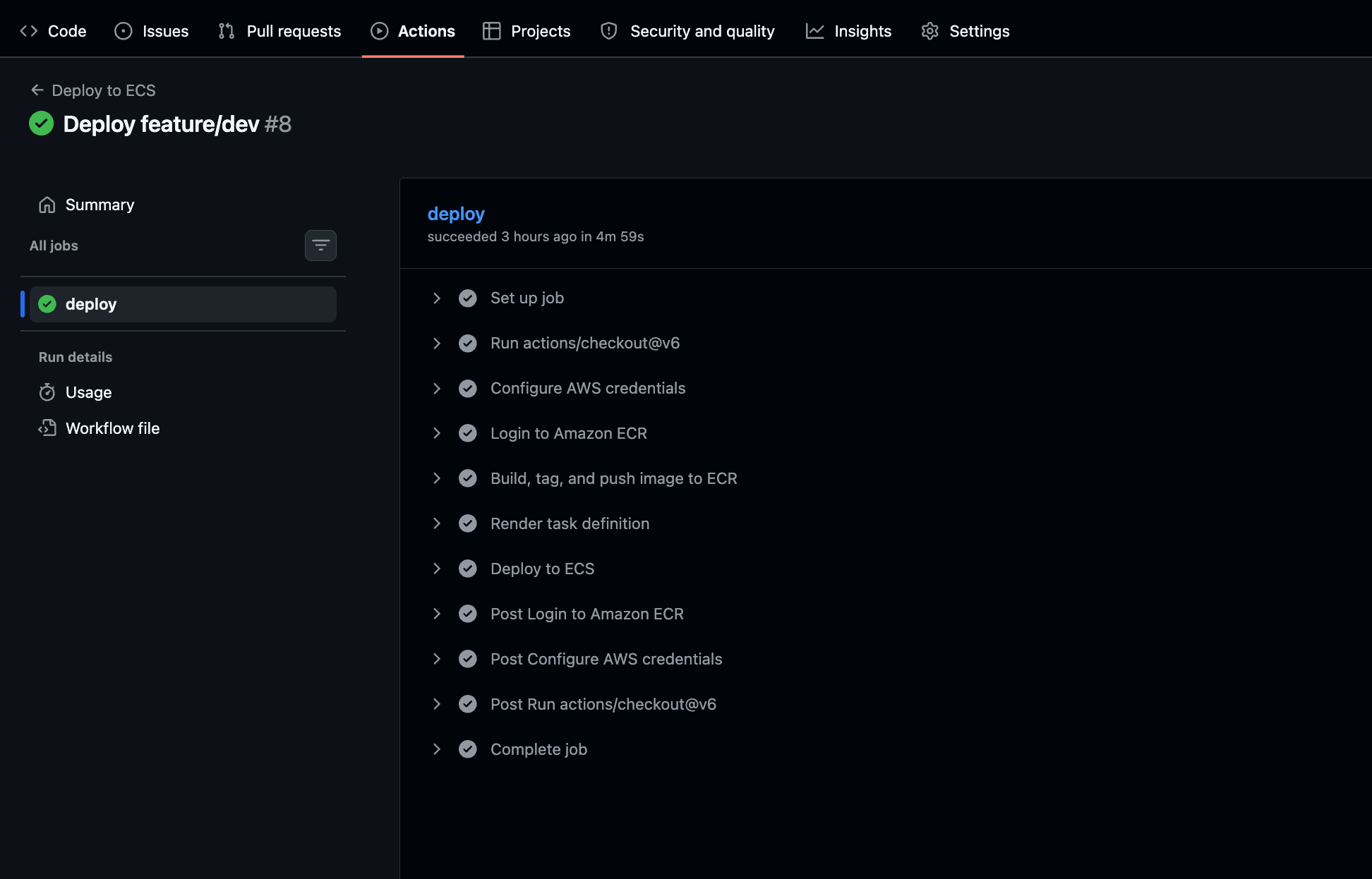Click check status icon for Set up job
This screenshot has width=1372, height=879.
click(x=468, y=298)
